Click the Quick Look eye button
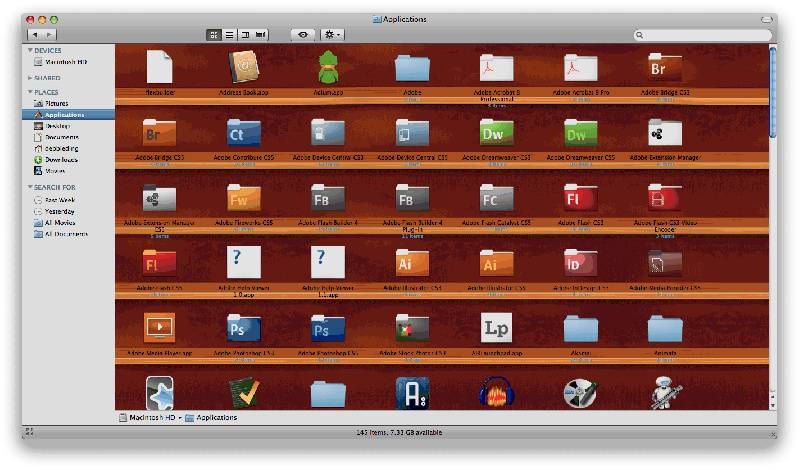 pyautogui.click(x=301, y=35)
